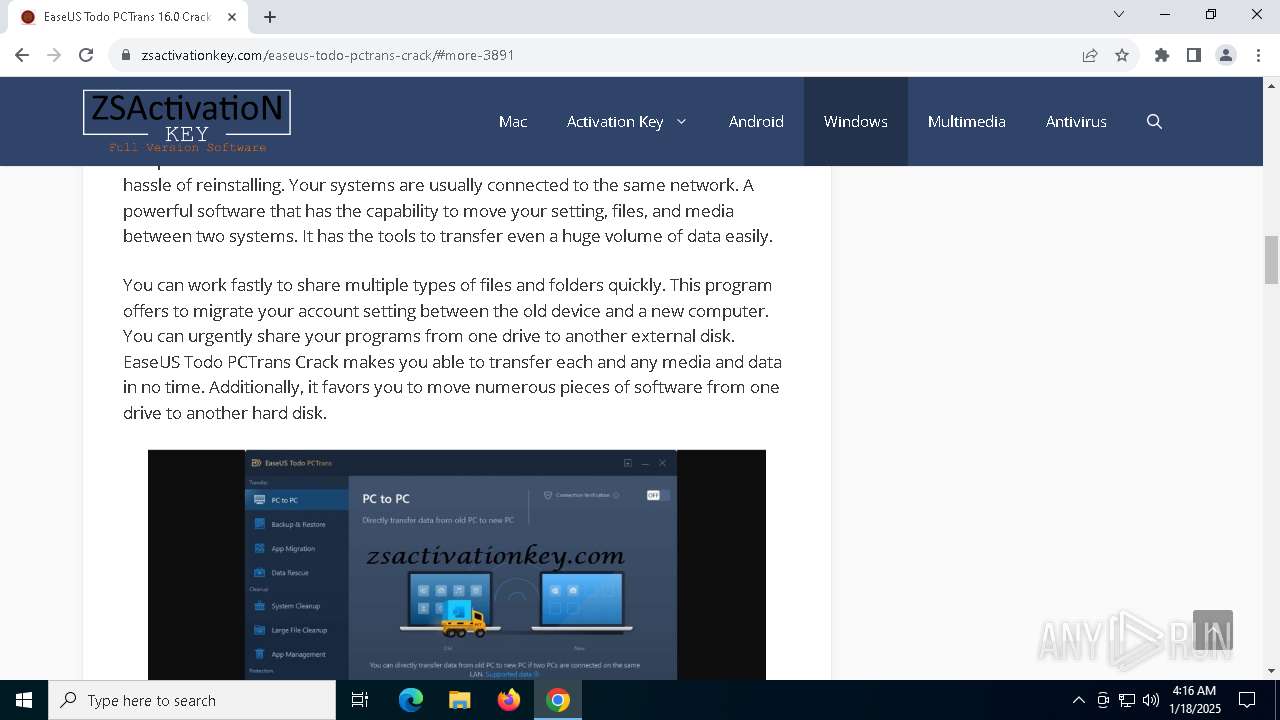Select the EaseUS Todo PCTrans 16.0 Crack tab
The height and width of the screenshot is (720, 1280).
coord(126,17)
